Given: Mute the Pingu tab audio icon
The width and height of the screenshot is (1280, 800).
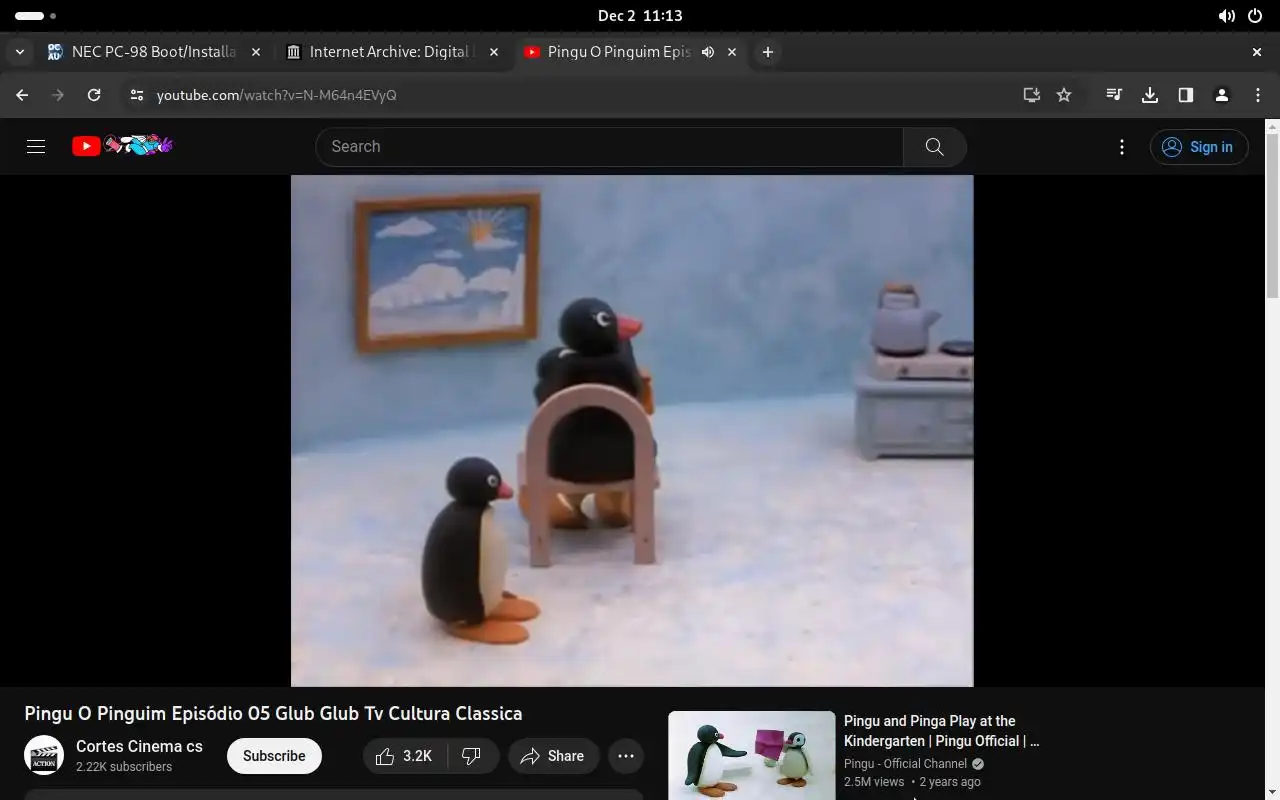Looking at the screenshot, I should [708, 52].
